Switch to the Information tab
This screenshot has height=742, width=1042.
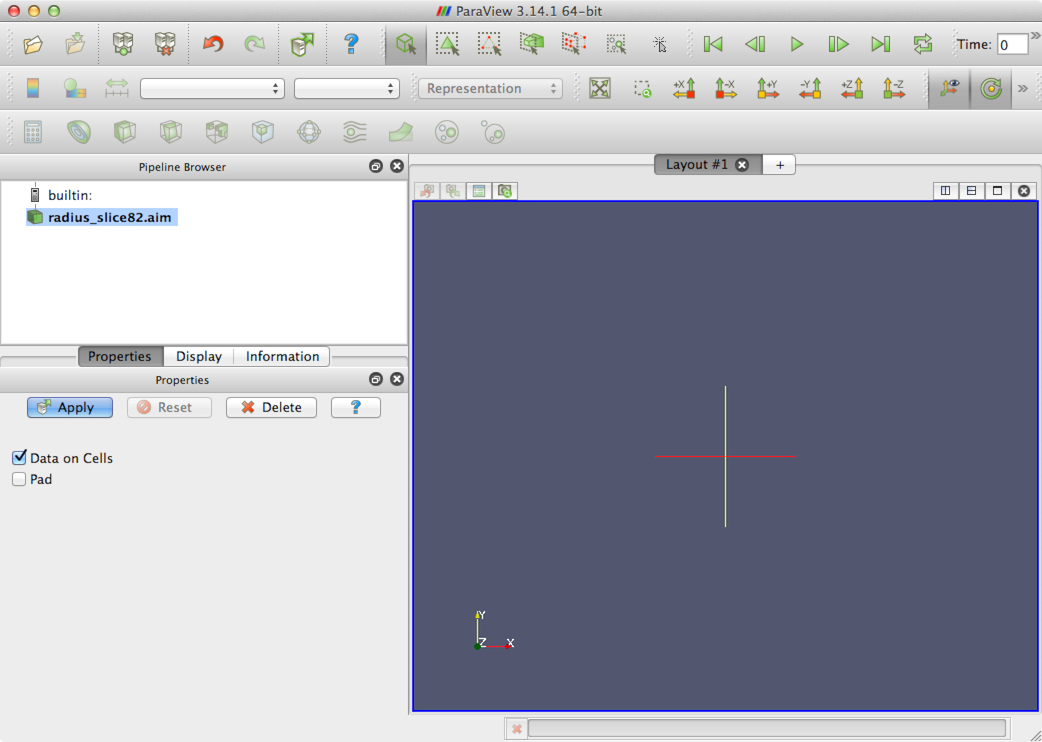[282, 357]
